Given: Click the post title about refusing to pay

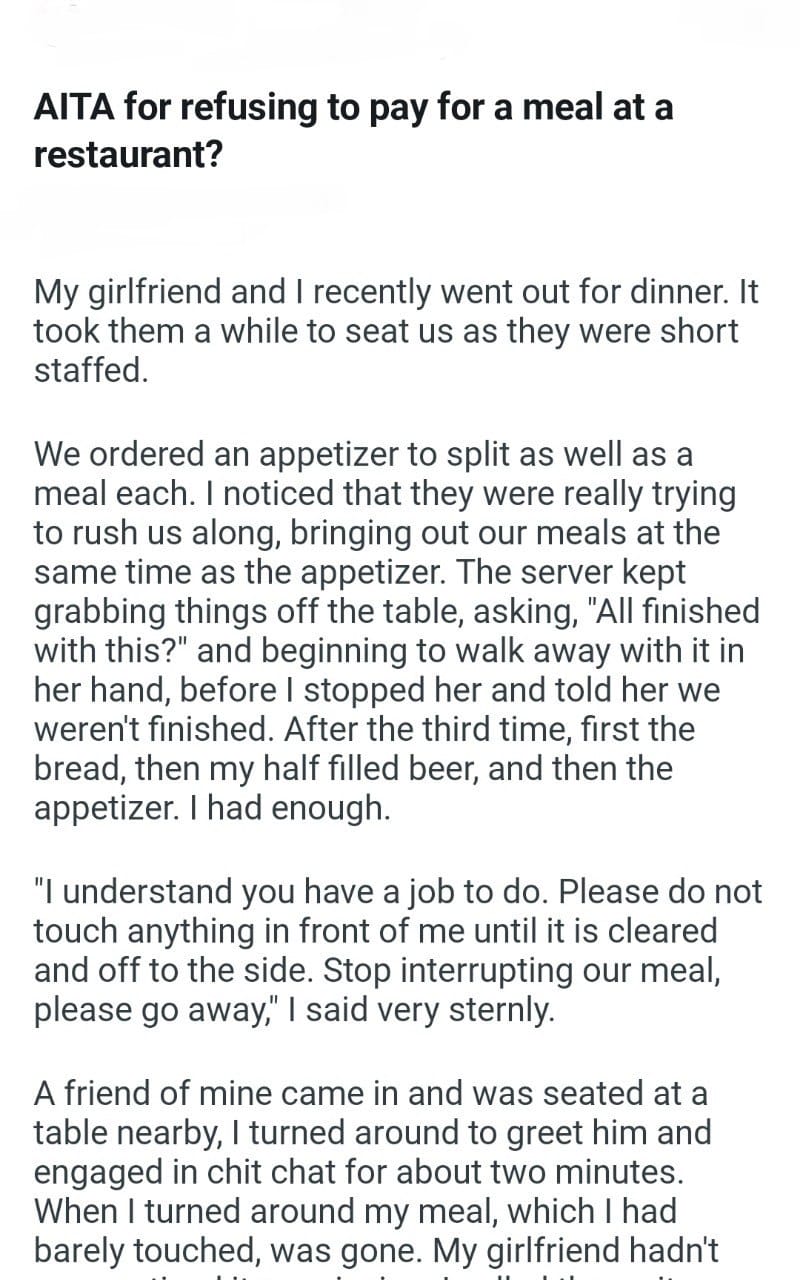Looking at the screenshot, I should click(353, 108).
